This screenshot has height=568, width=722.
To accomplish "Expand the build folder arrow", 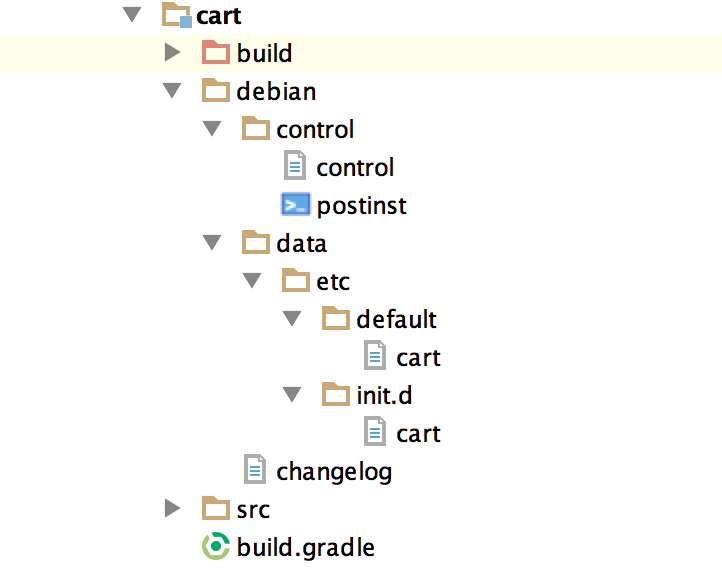I will pos(173,53).
